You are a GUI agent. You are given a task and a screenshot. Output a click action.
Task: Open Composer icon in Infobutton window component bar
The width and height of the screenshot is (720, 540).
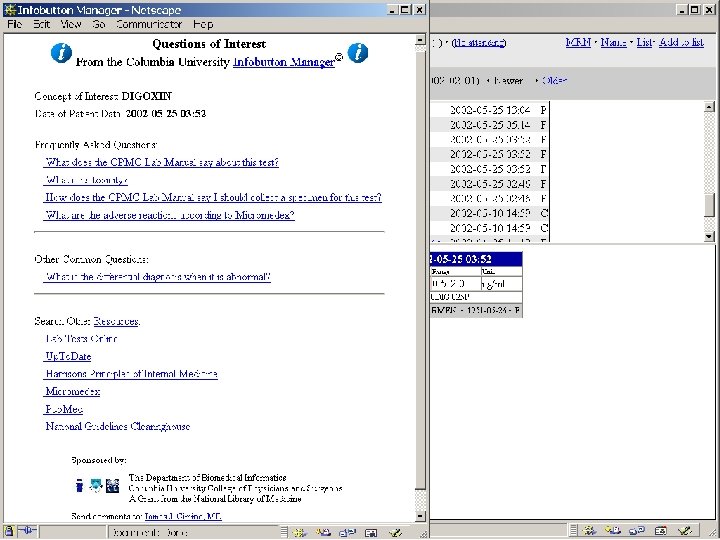[x=395, y=532]
